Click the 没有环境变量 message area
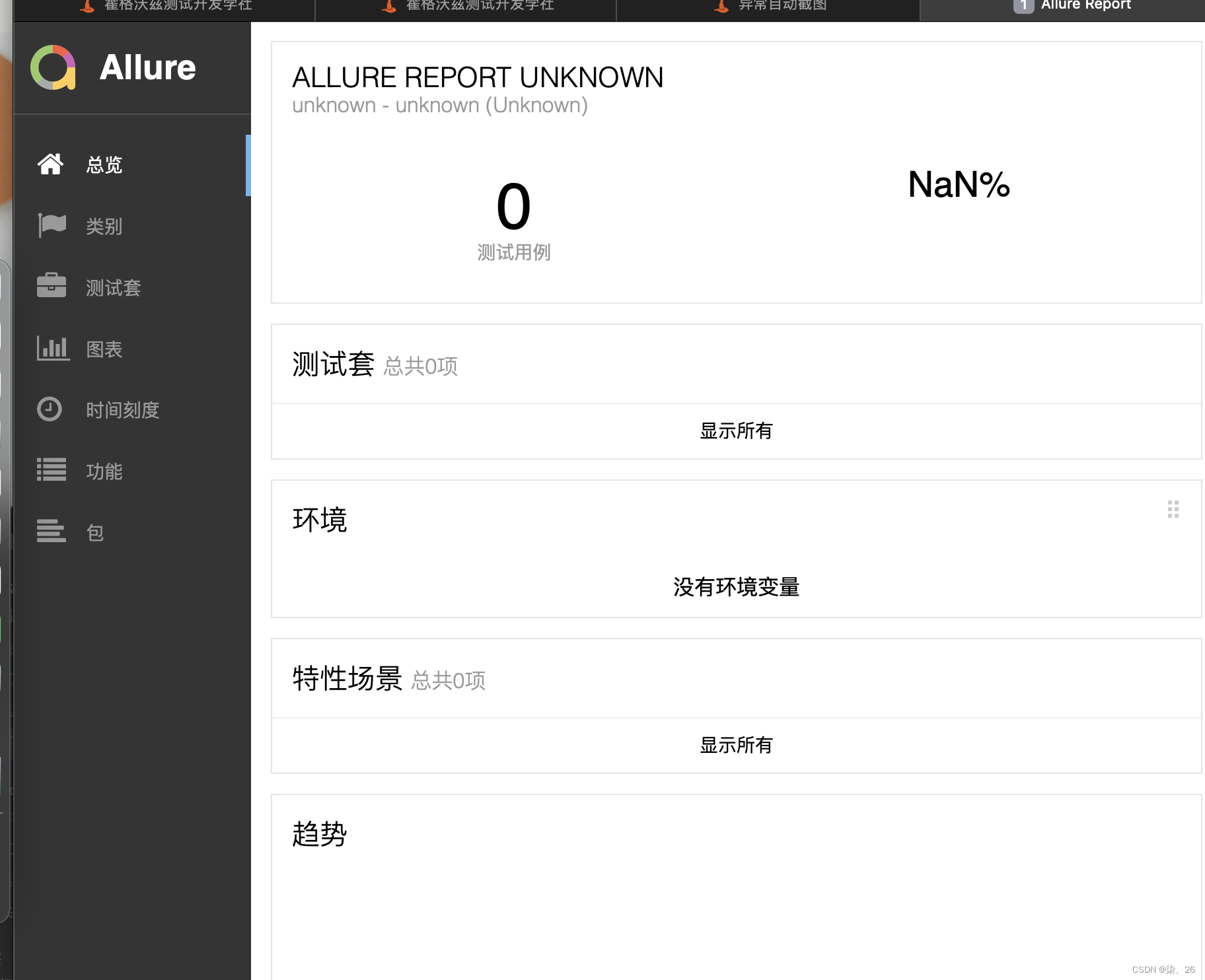 coord(735,587)
